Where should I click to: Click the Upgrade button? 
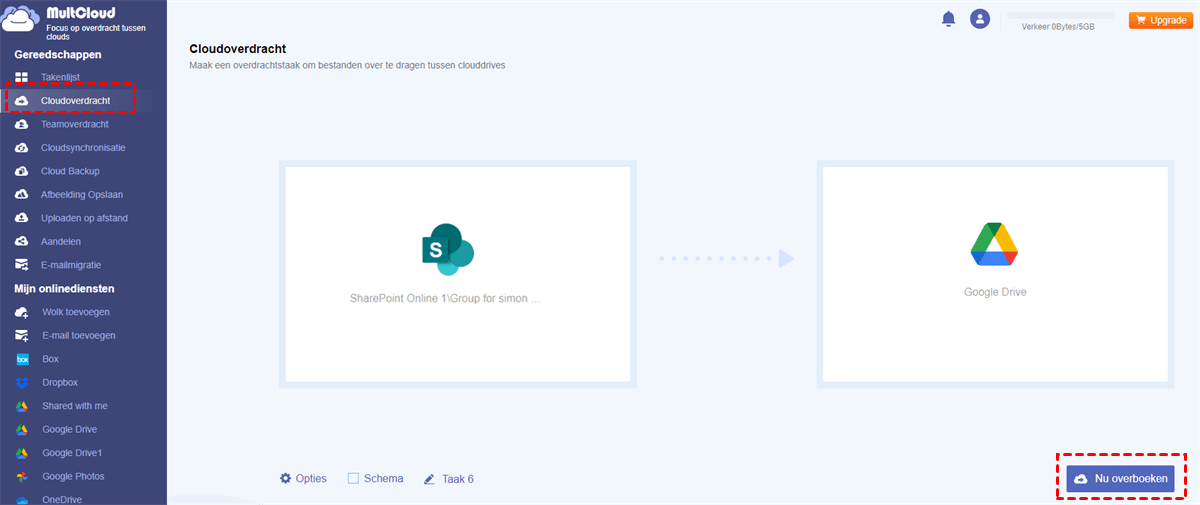pos(1160,20)
